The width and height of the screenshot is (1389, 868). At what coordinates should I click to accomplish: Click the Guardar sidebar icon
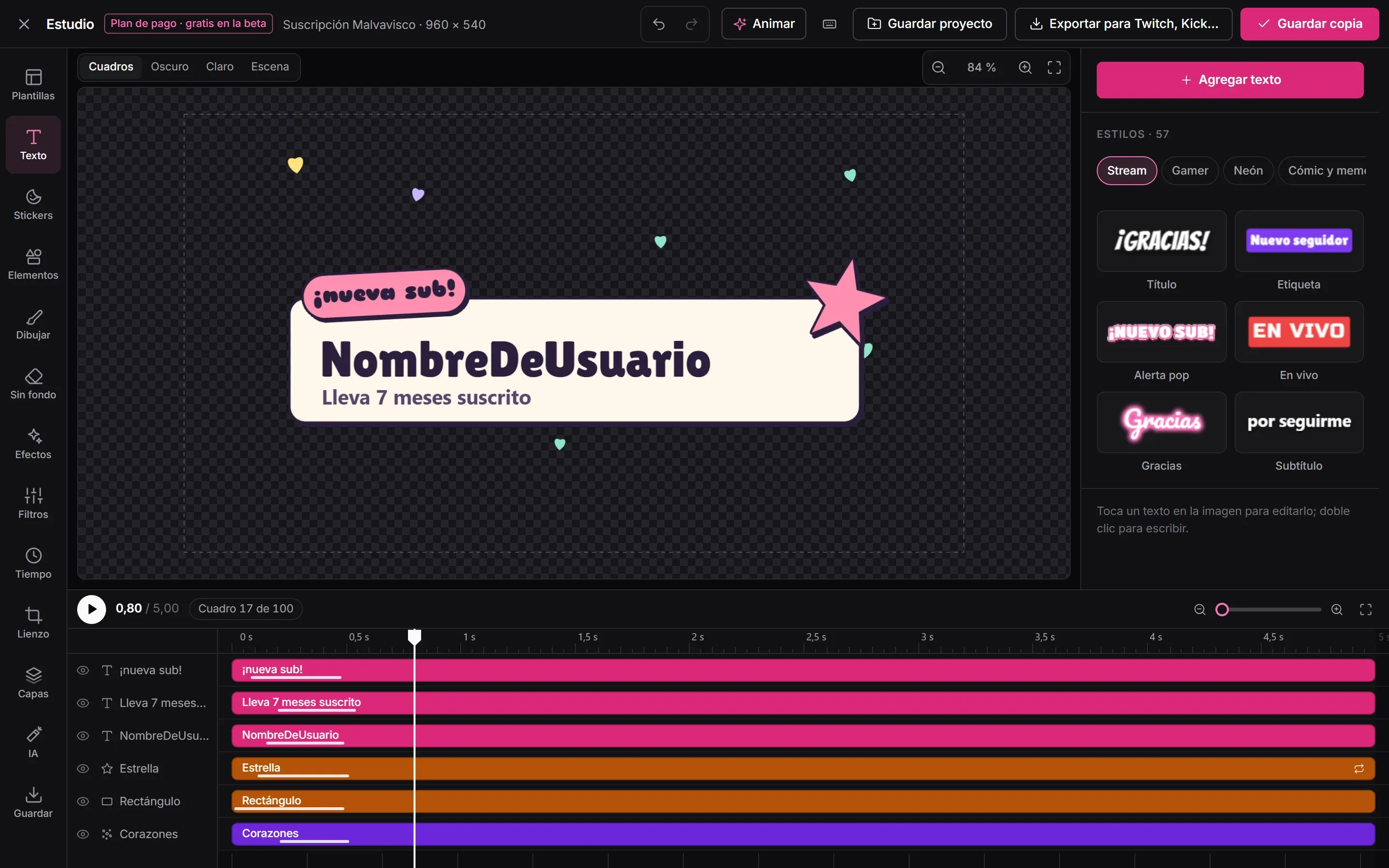click(33, 802)
